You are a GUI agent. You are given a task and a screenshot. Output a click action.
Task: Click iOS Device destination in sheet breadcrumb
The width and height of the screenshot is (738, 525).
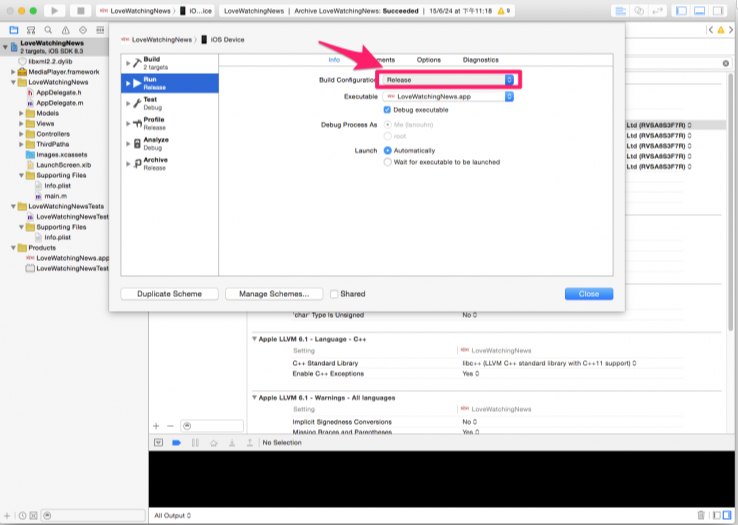(x=223, y=40)
